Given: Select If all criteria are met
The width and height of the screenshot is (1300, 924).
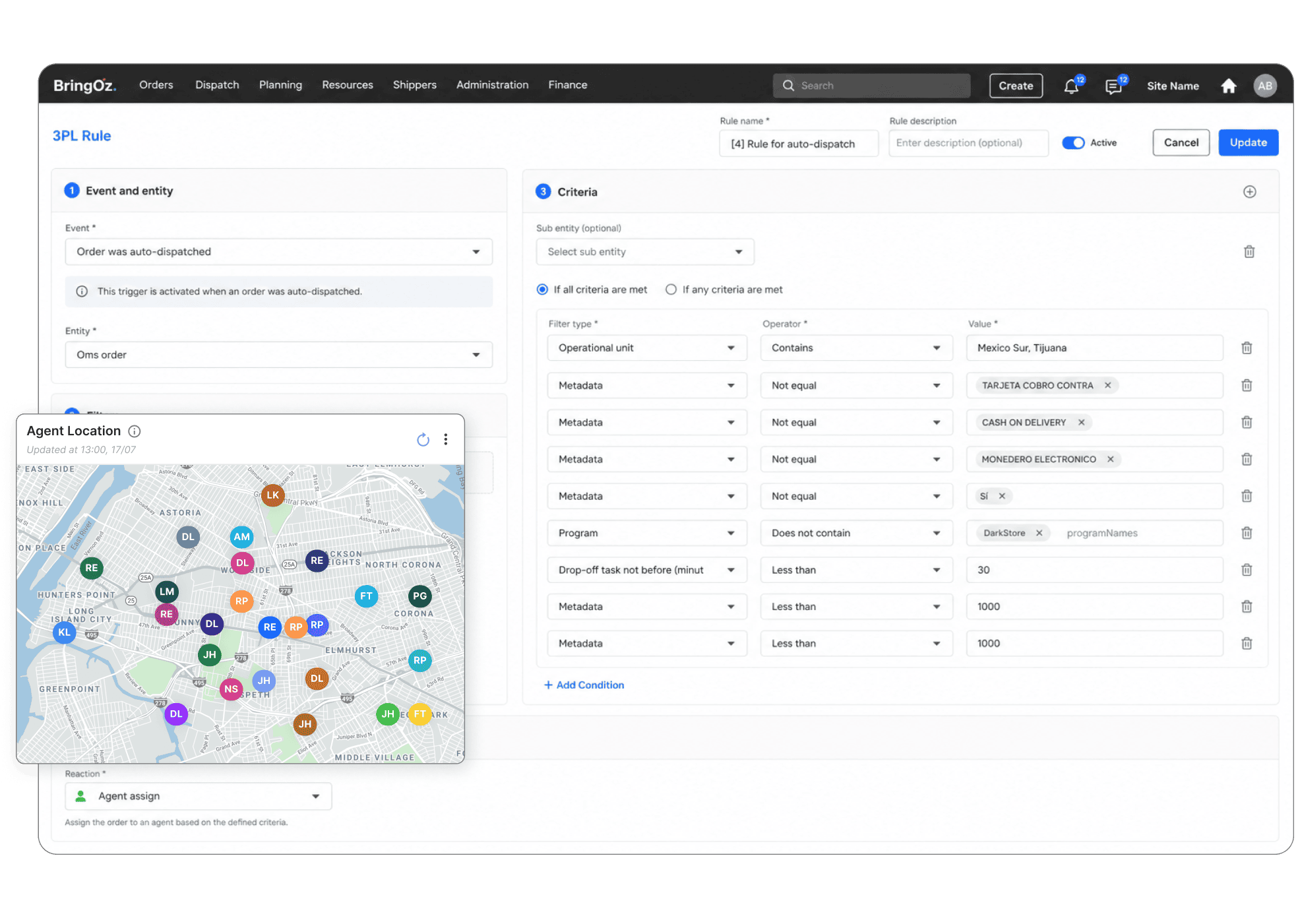Looking at the screenshot, I should (542, 290).
